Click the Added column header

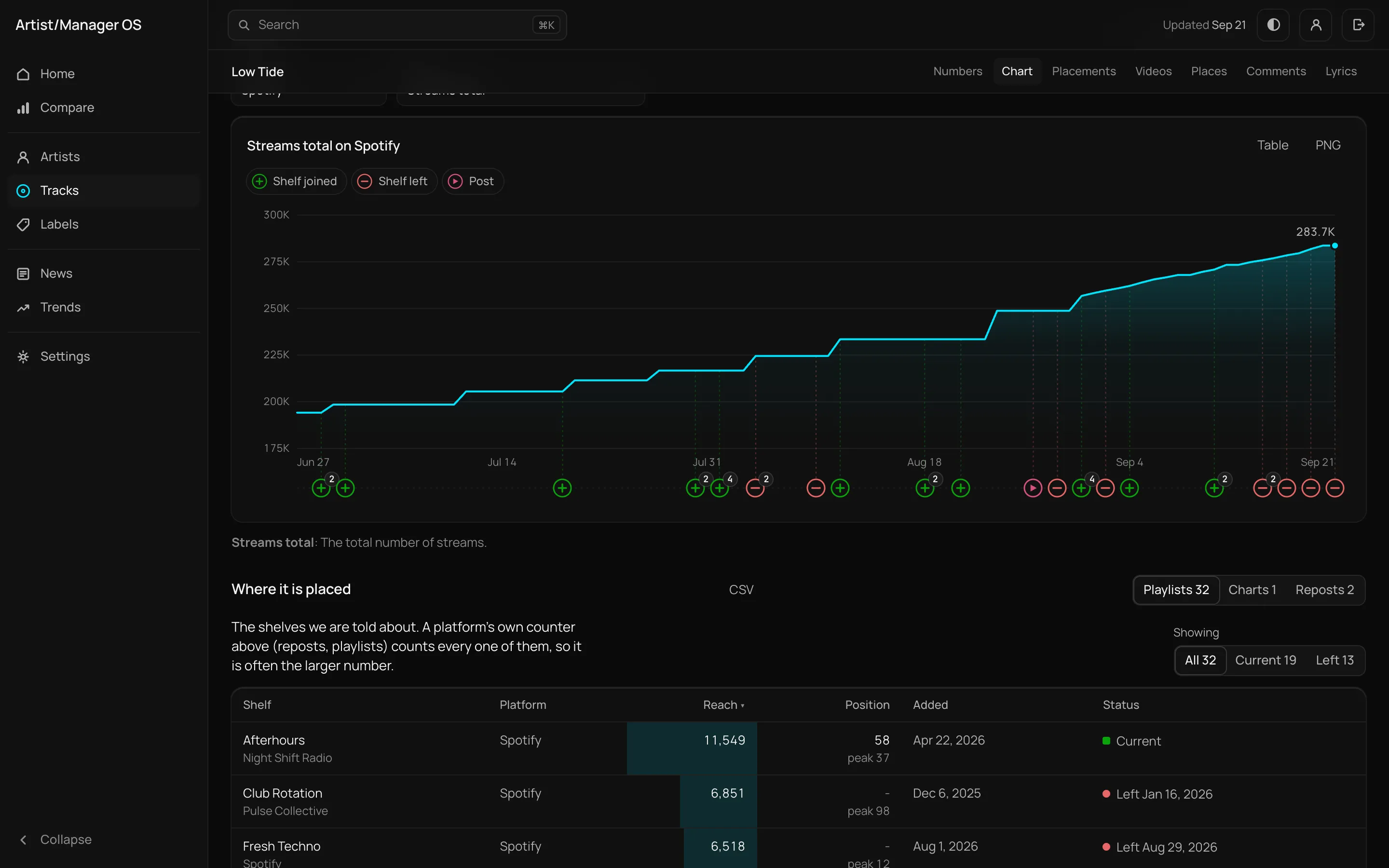point(930,705)
